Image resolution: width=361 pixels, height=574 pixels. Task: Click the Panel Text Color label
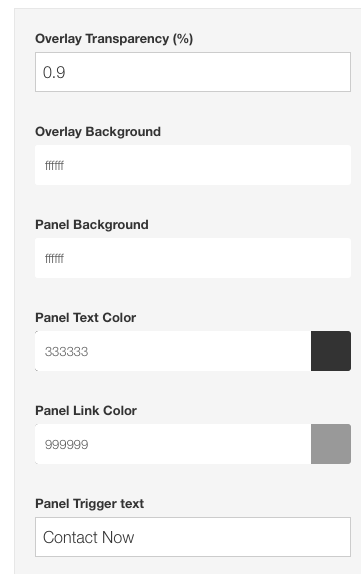point(85,317)
